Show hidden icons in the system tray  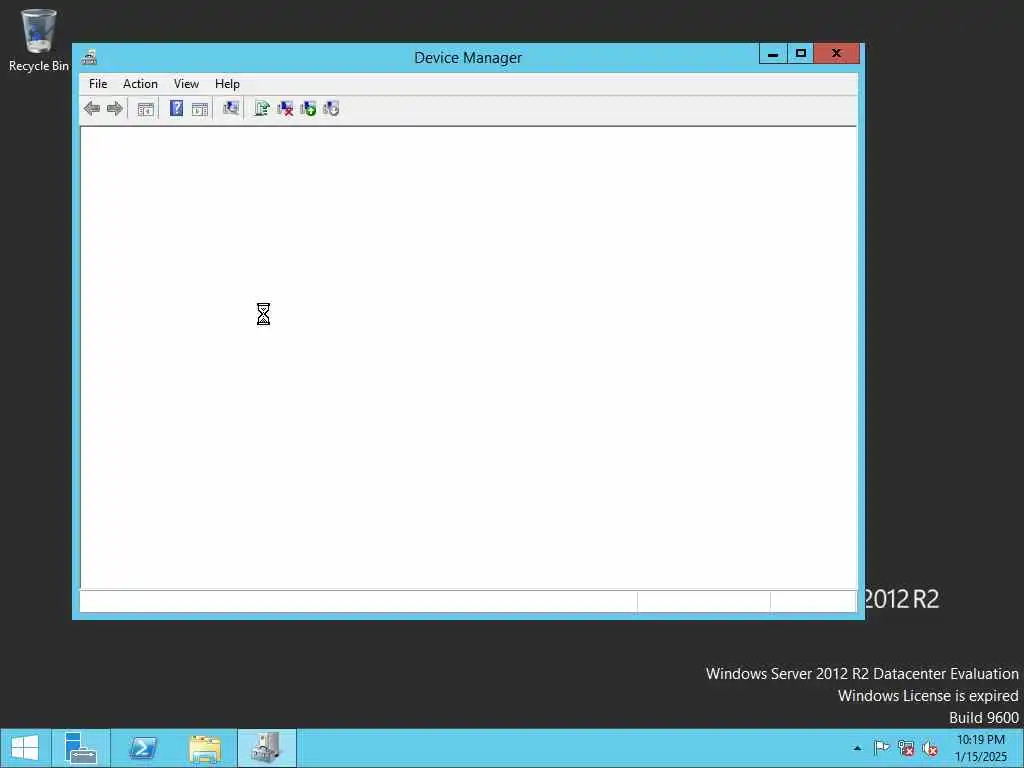[857, 748]
